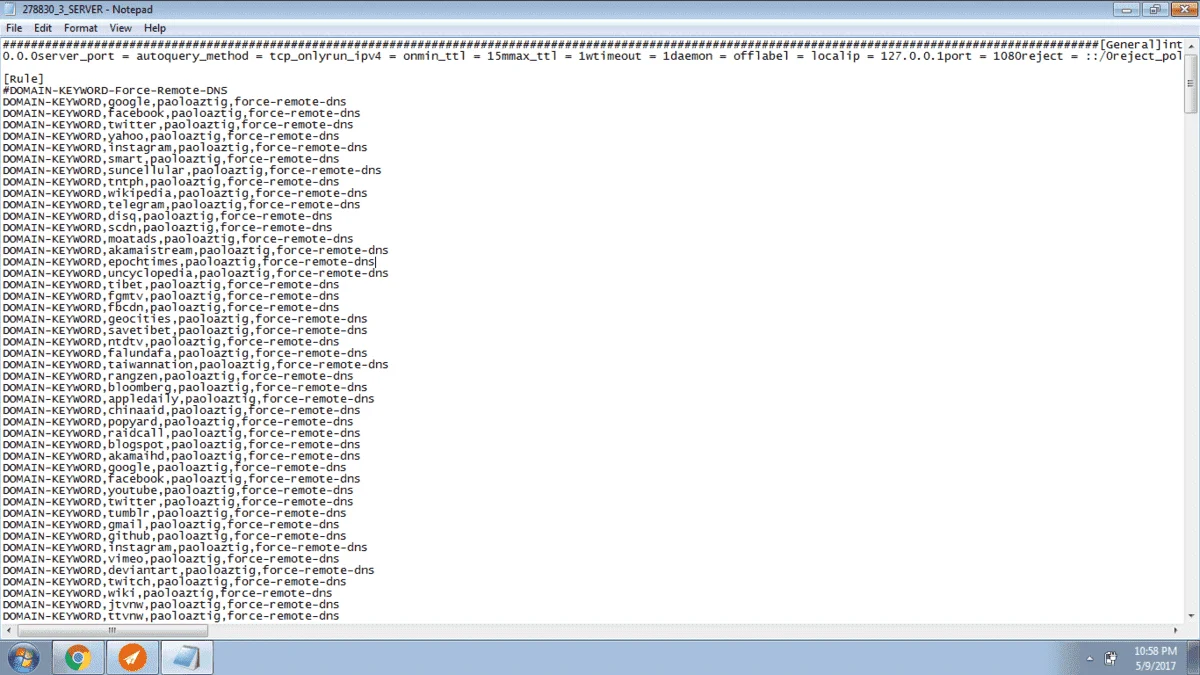This screenshot has height=675, width=1200.
Task: Click the vimeo rule line
Action: pyautogui.click(x=171, y=559)
